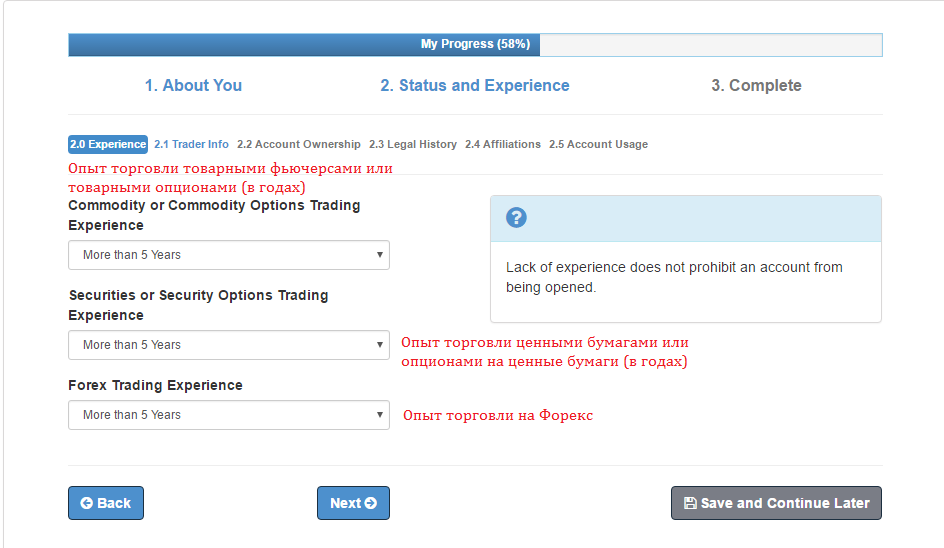Screen dimensions: 944x548
Task: Click the My Progress 58% bar
Action: click(475, 44)
